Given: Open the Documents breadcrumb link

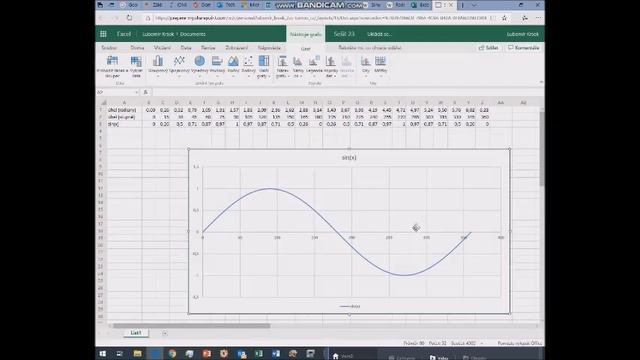Looking at the screenshot, I should [193, 34].
